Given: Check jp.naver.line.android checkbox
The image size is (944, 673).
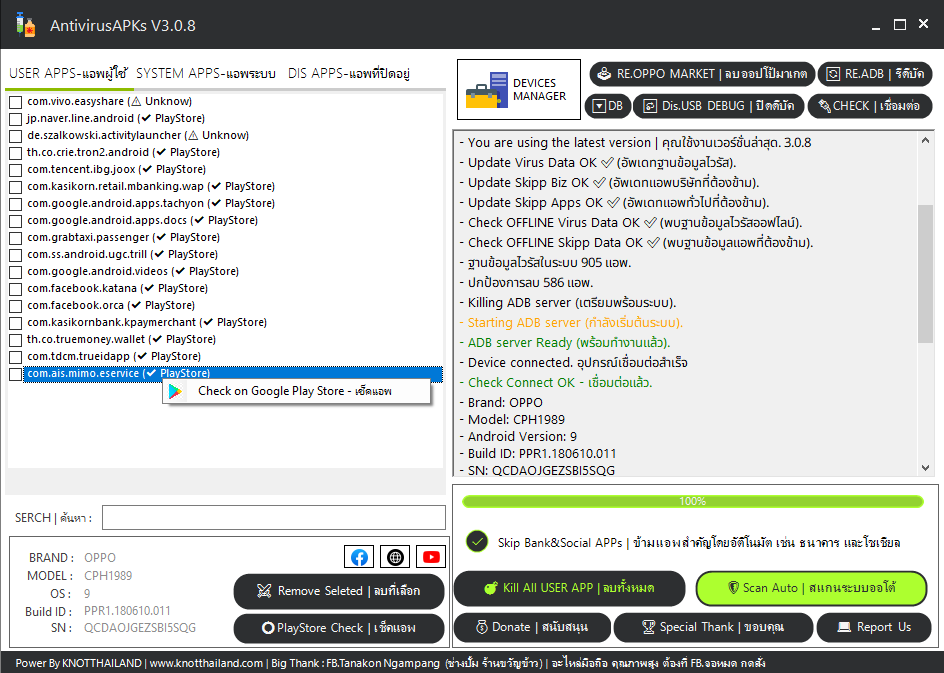Looking at the screenshot, I should pos(16,119).
